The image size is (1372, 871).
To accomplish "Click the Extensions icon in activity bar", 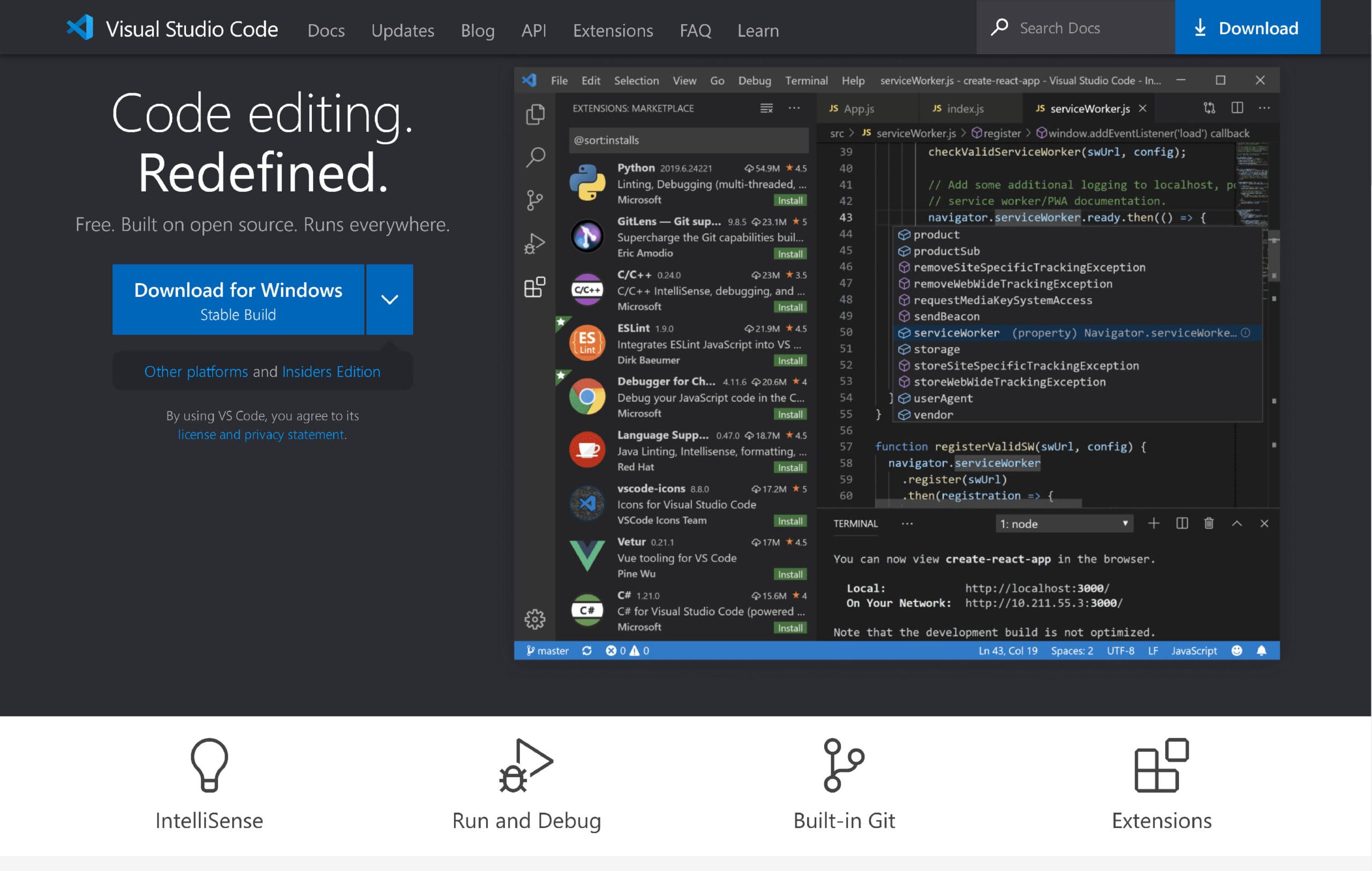I will (x=534, y=287).
